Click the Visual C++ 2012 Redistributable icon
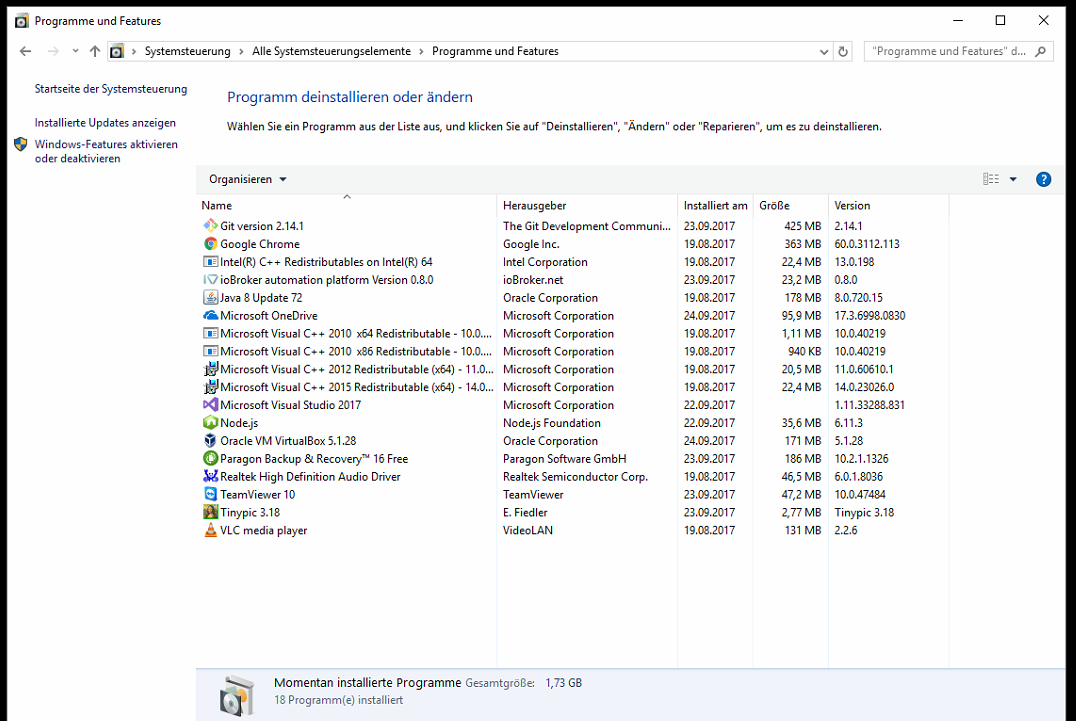1076x721 pixels. [x=210, y=368]
